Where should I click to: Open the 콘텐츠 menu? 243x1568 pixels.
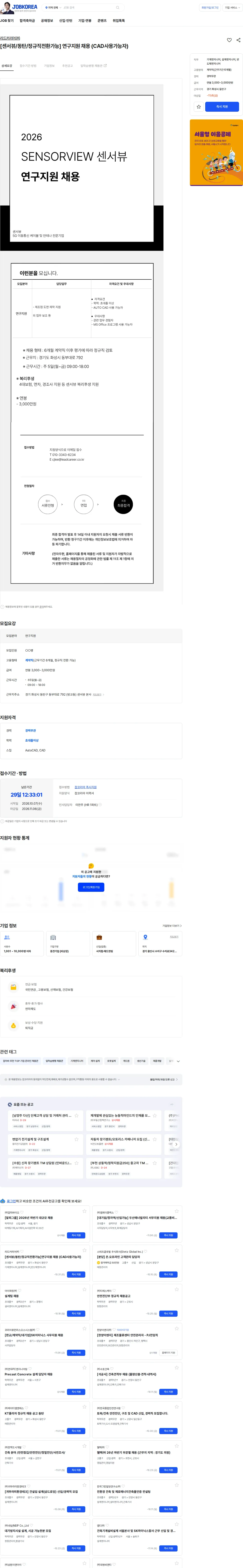pos(102,21)
